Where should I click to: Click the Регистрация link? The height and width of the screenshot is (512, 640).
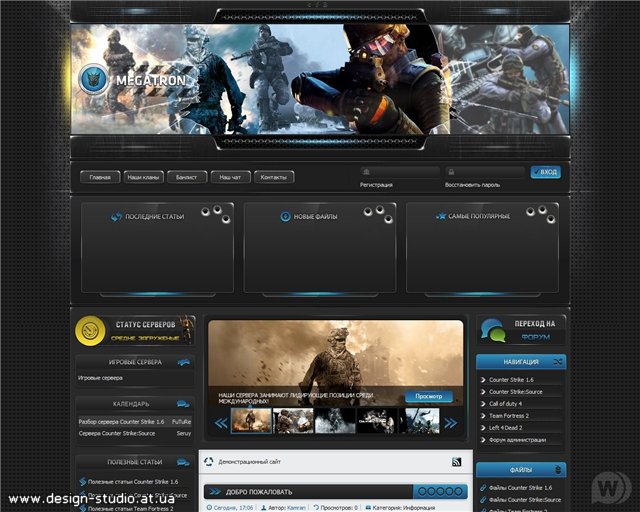pos(376,185)
